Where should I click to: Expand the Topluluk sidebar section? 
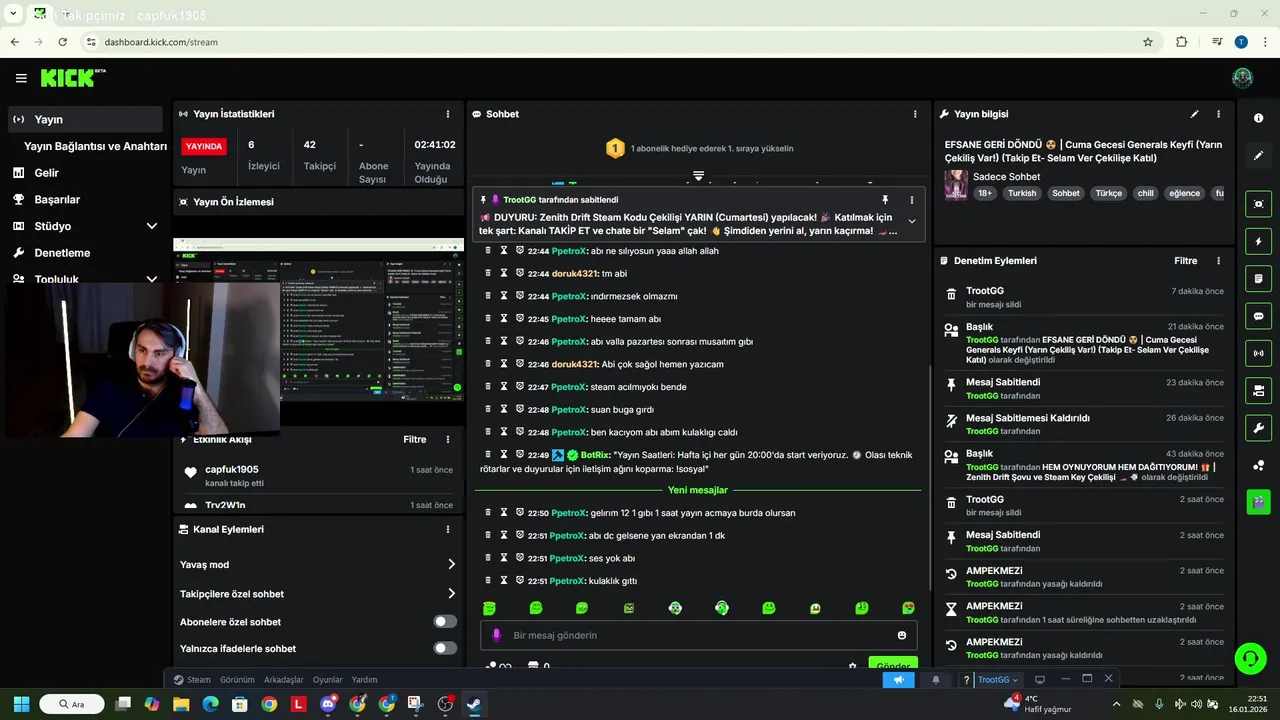[x=152, y=280]
